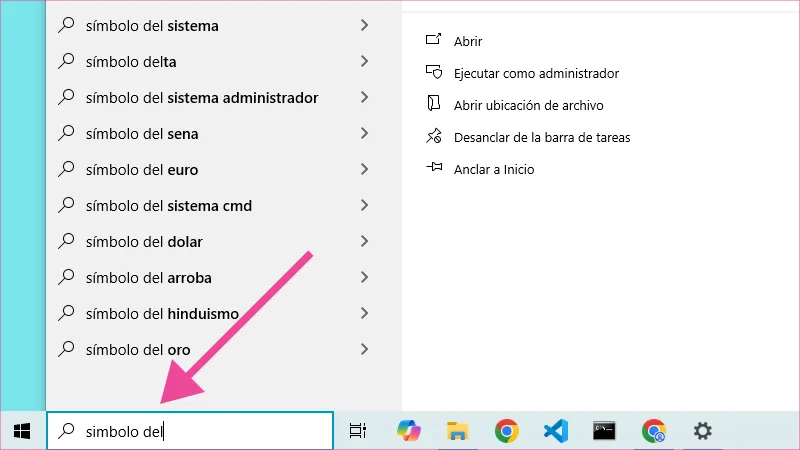800x450 pixels.
Task: Select the símbolo del sena suggestion
Action: [142, 134]
